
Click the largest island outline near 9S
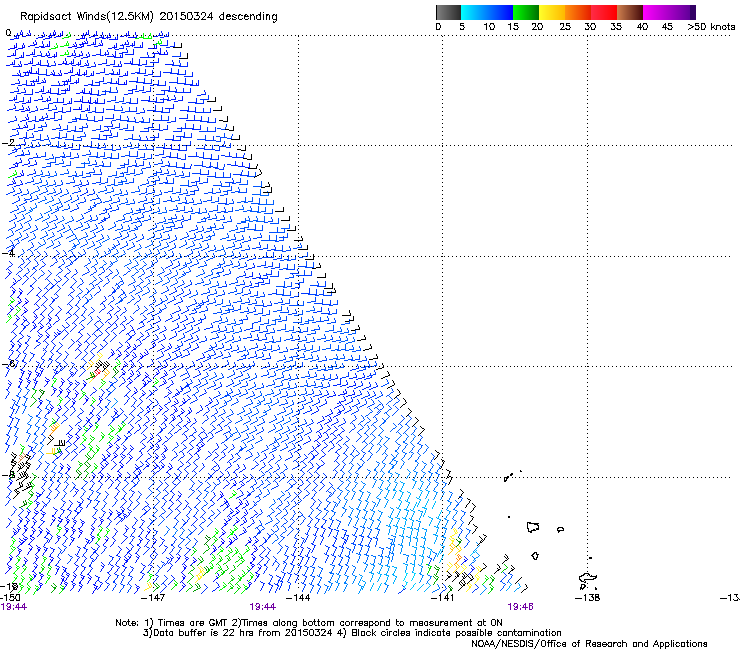coord(533,527)
